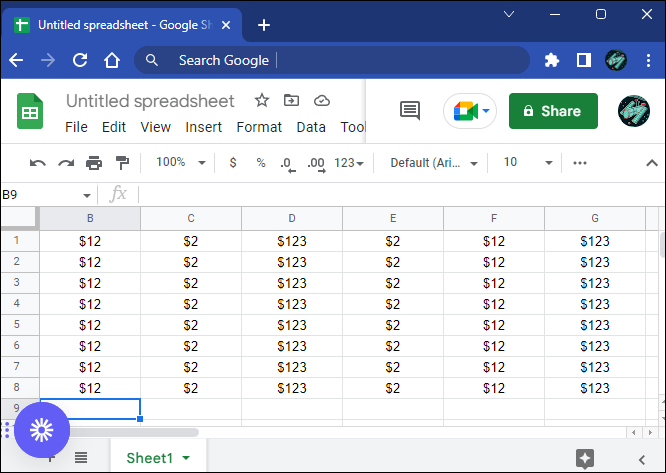Select cell G3 containing $123
The width and height of the screenshot is (666, 473).
[595, 283]
